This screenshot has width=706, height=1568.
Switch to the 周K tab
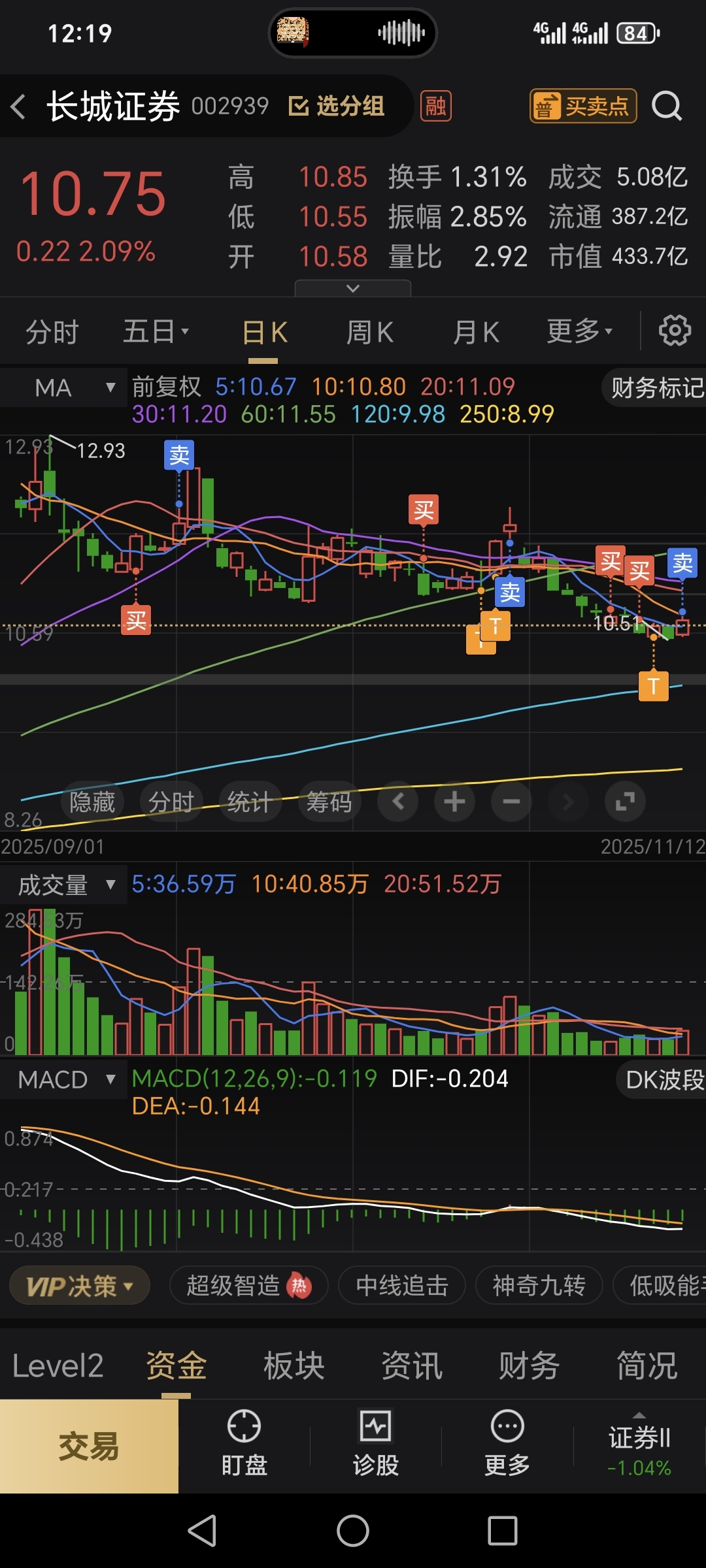369,333
